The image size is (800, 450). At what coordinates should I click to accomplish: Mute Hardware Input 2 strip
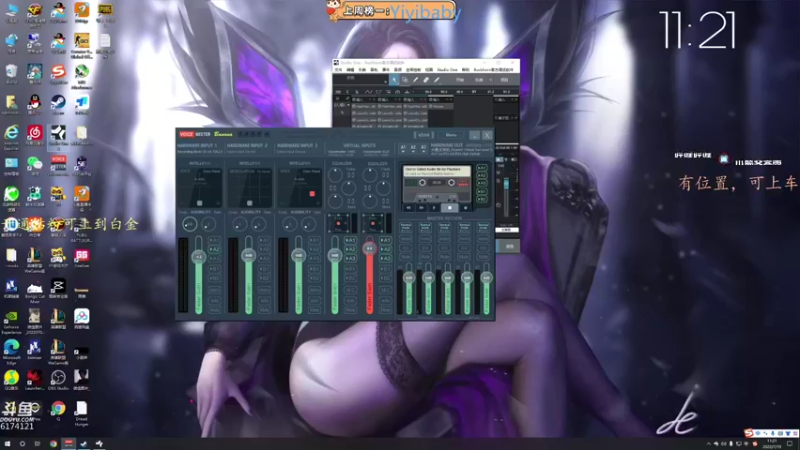264,310
